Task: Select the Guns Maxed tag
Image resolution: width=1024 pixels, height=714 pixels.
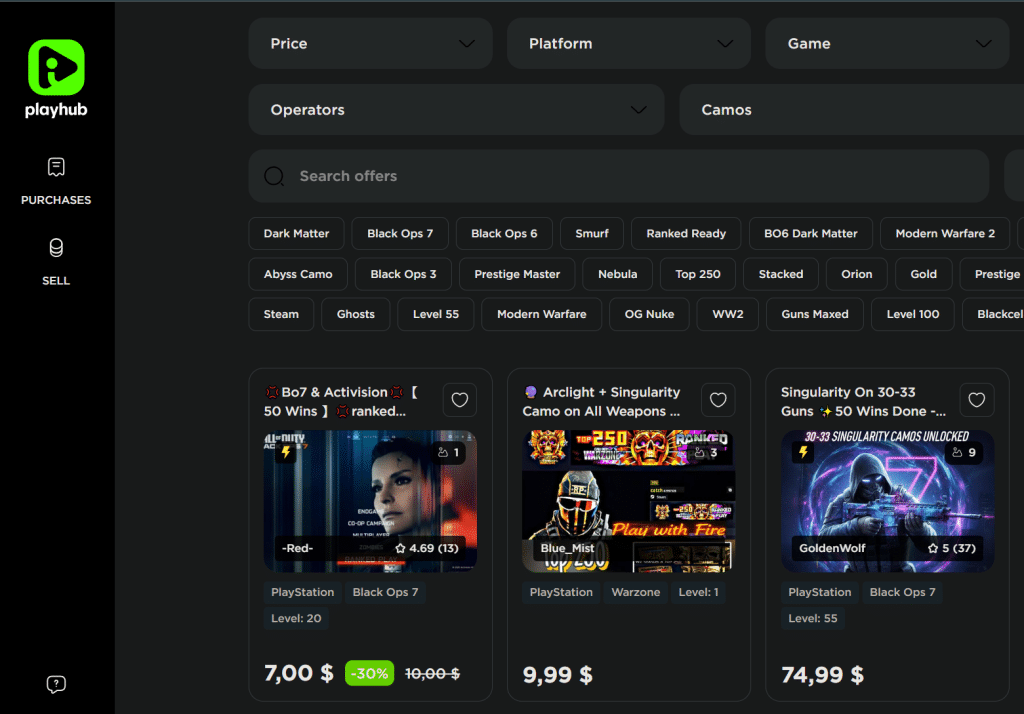Action: tap(814, 314)
